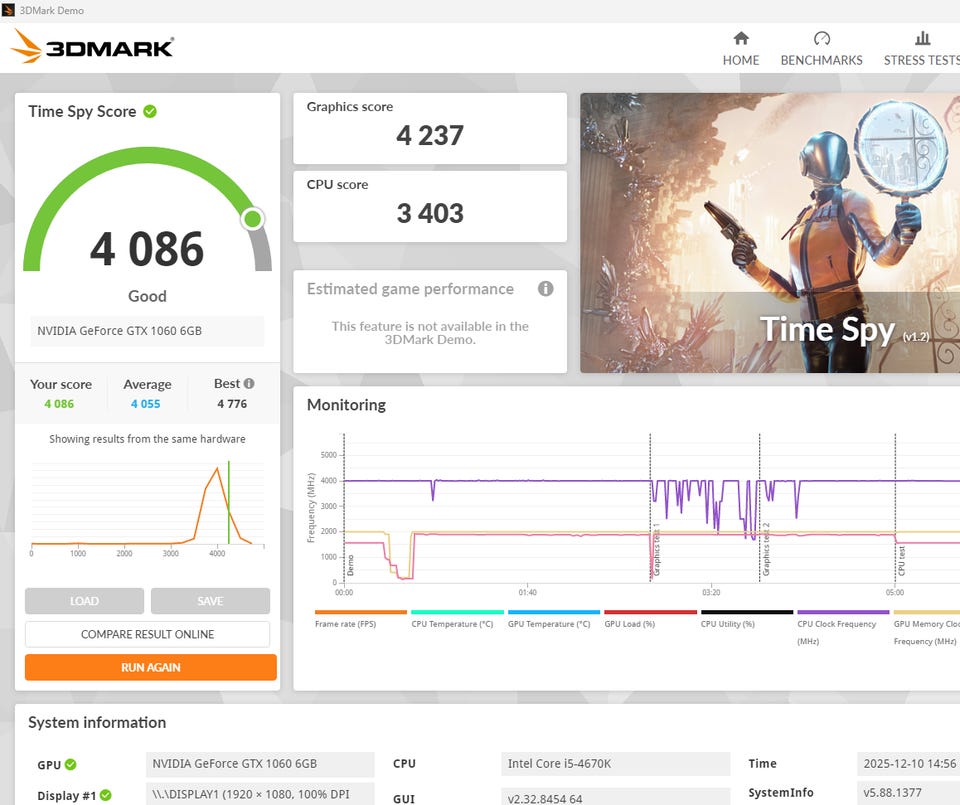The image size is (960, 805).
Task: Select the STRESS TESTS menu label
Action: [x=921, y=60]
